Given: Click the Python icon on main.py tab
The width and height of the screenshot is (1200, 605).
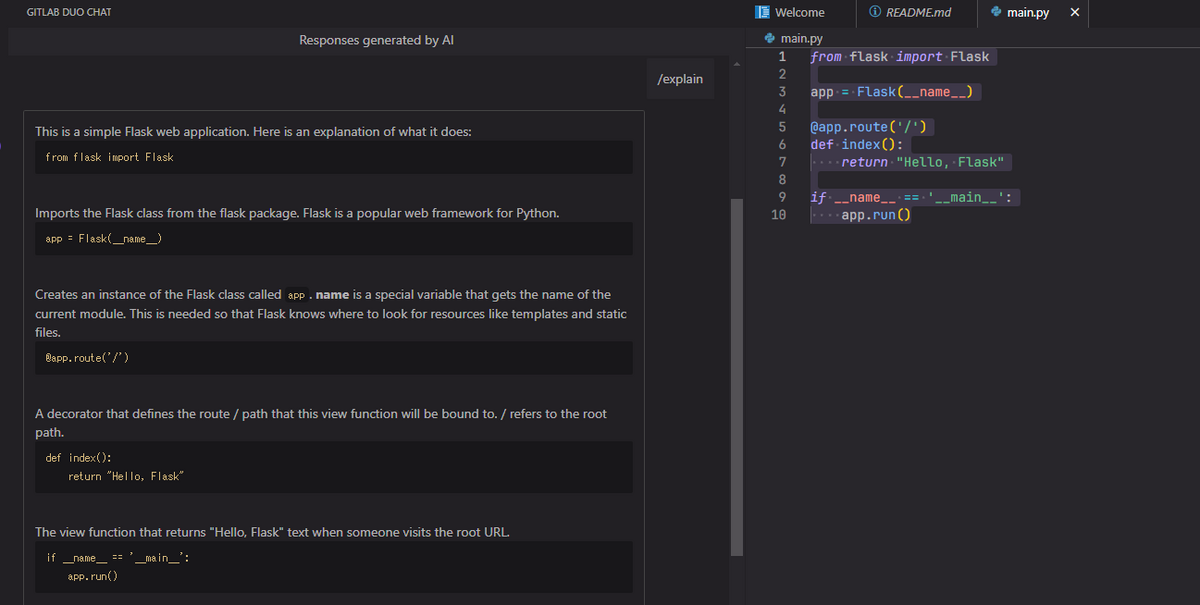Looking at the screenshot, I should (x=997, y=12).
